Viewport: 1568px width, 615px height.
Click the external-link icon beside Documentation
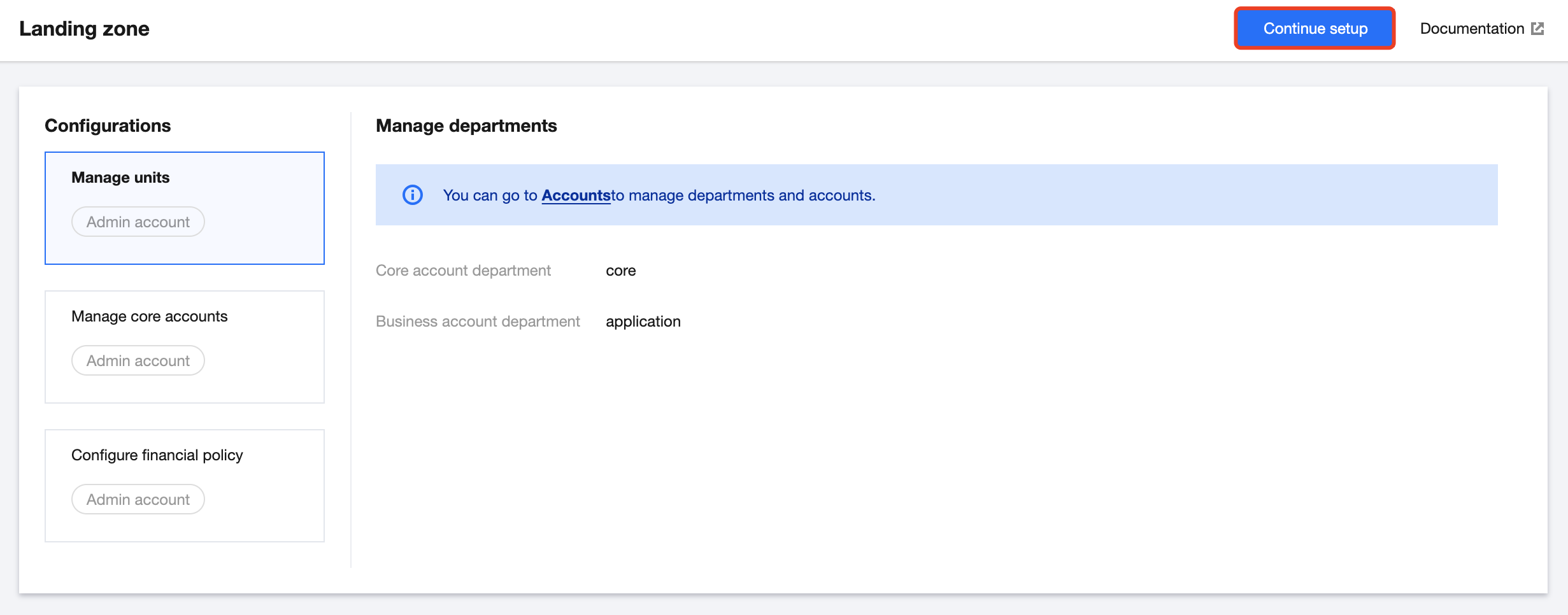pos(1537,29)
